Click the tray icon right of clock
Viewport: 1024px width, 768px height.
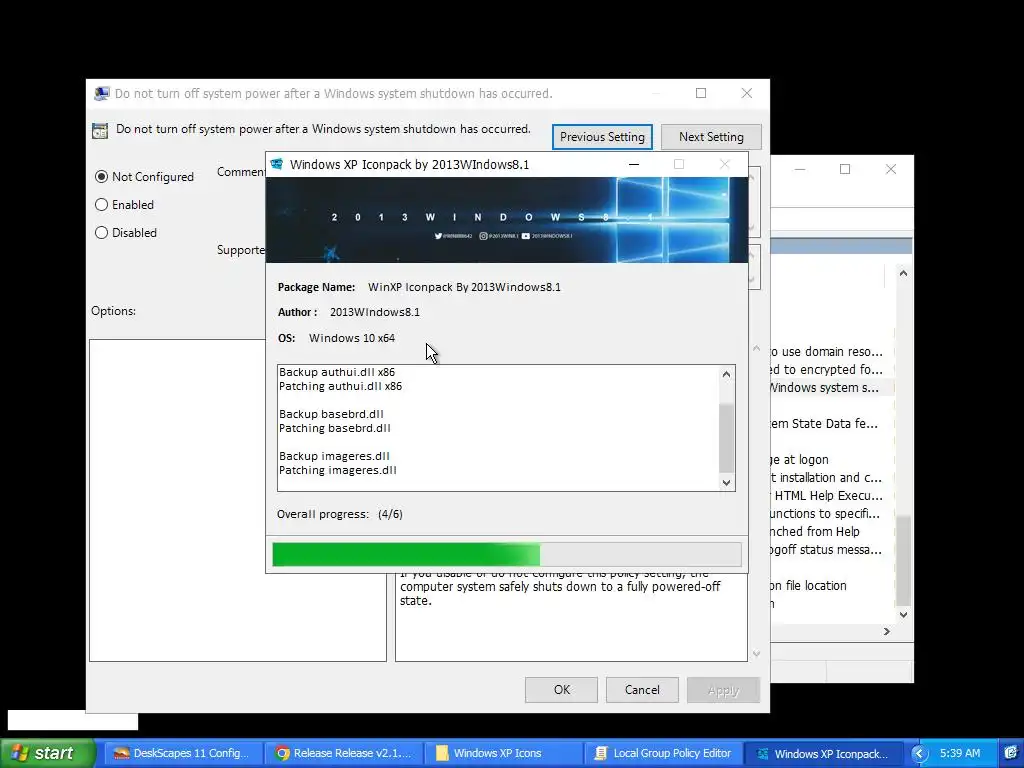coord(1010,753)
